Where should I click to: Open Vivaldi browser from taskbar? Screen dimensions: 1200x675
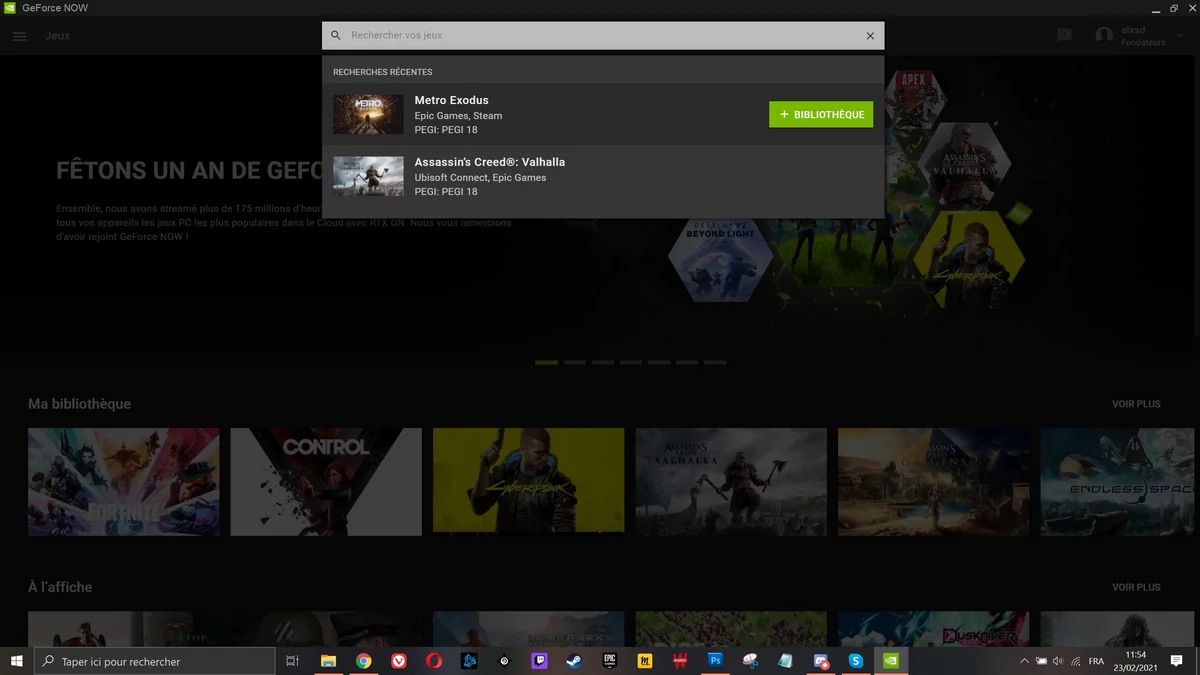(399, 661)
